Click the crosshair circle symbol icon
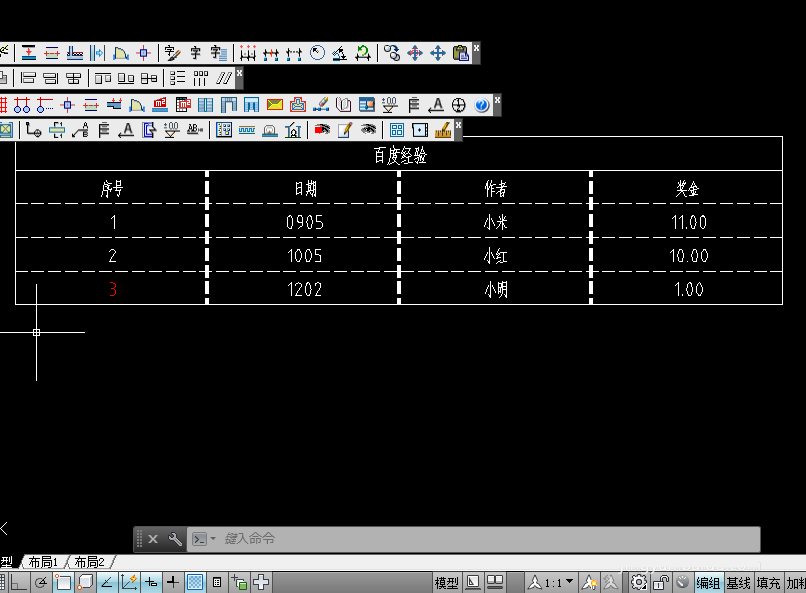806x593 pixels. pyautogui.click(x=459, y=105)
